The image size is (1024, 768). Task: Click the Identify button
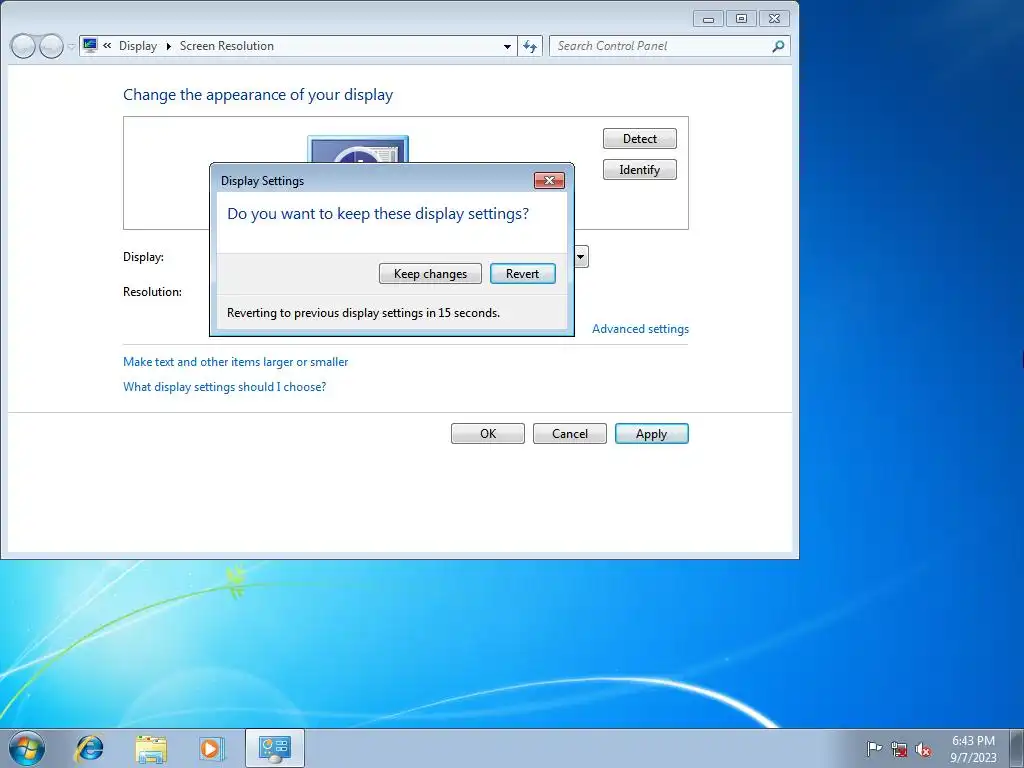639,170
